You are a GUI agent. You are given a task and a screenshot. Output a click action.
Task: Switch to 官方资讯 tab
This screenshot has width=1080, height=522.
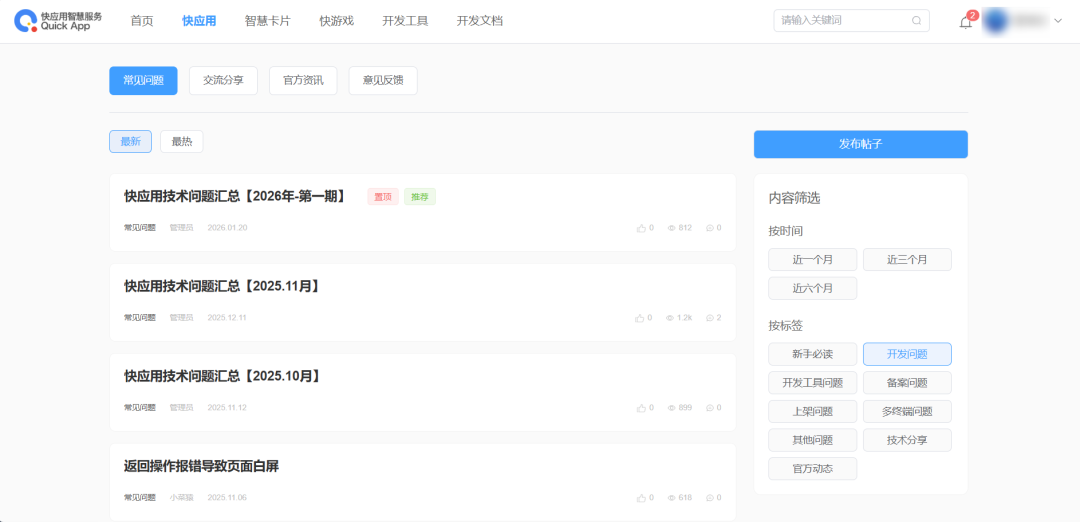pos(303,81)
